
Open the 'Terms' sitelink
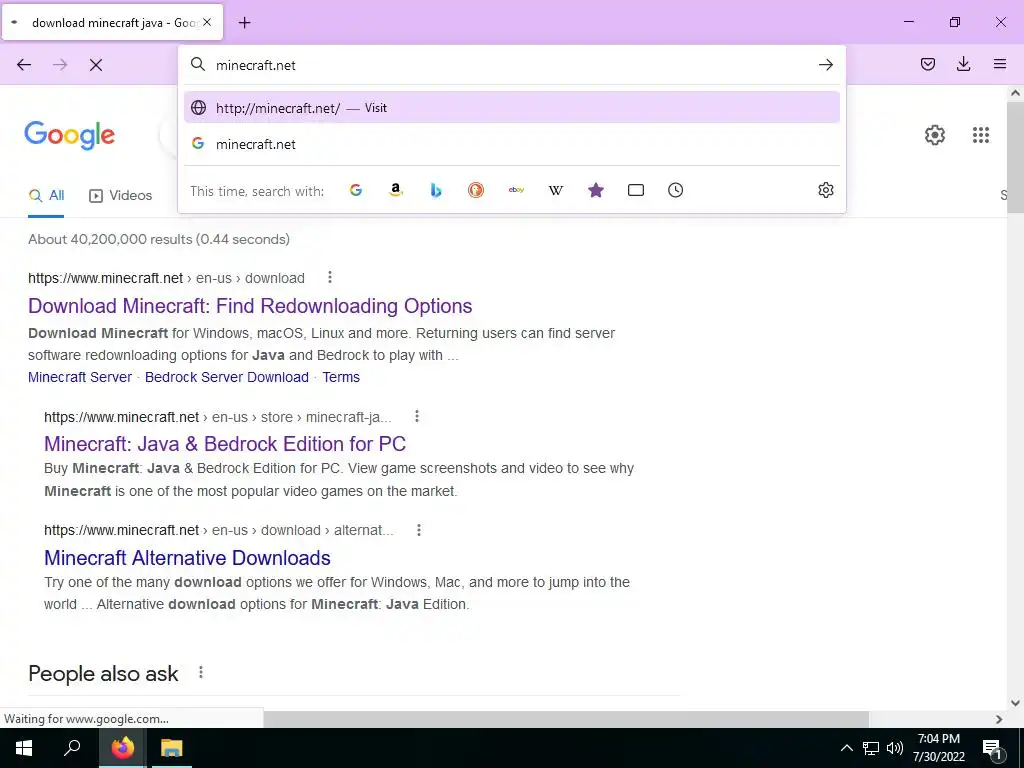click(x=341, y=377)
